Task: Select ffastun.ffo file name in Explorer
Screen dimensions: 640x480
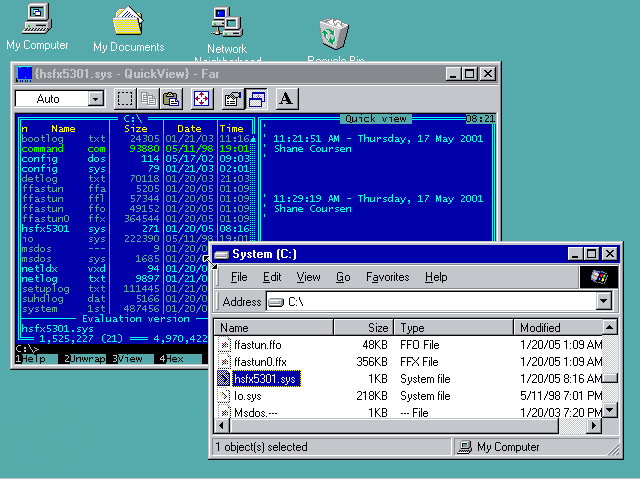Action: pos(258,345)
